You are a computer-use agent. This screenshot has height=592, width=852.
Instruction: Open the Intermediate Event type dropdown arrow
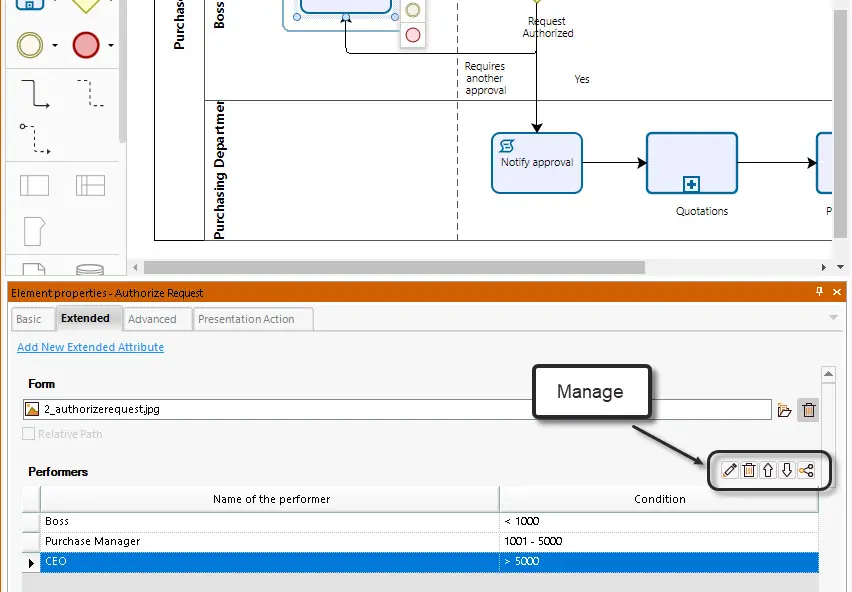[x=55, y=45]
